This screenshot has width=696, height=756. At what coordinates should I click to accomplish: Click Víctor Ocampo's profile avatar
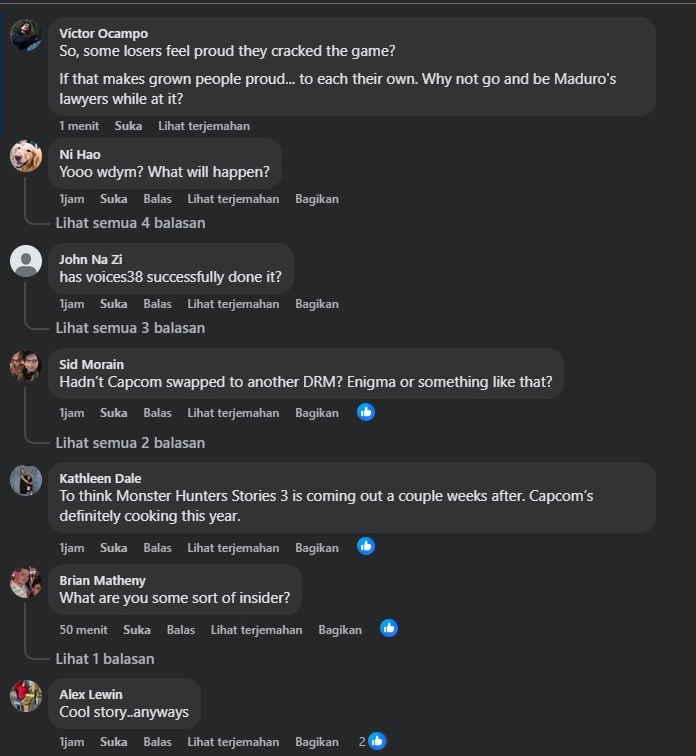(x=26, y=35)
